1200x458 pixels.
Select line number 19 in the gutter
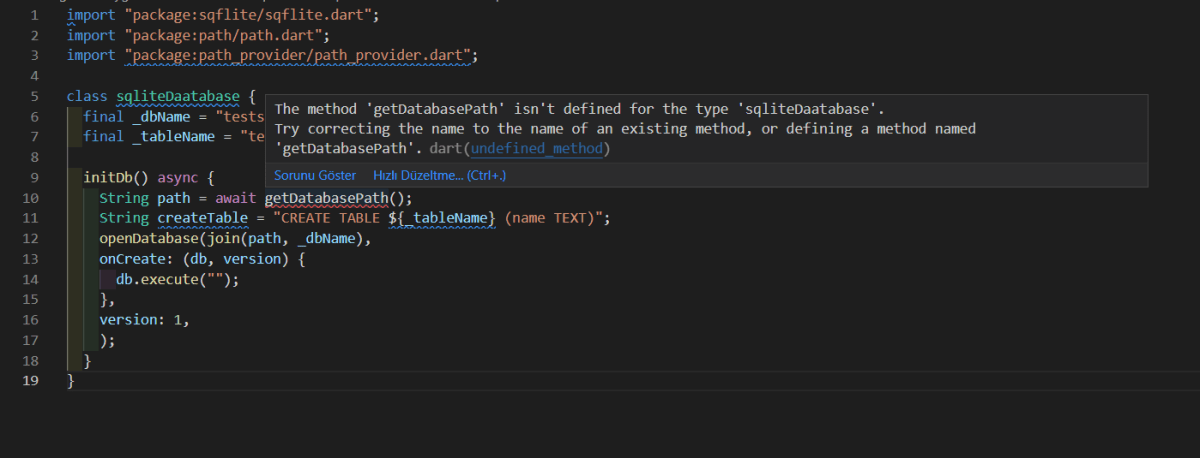[x=32, y=381]
